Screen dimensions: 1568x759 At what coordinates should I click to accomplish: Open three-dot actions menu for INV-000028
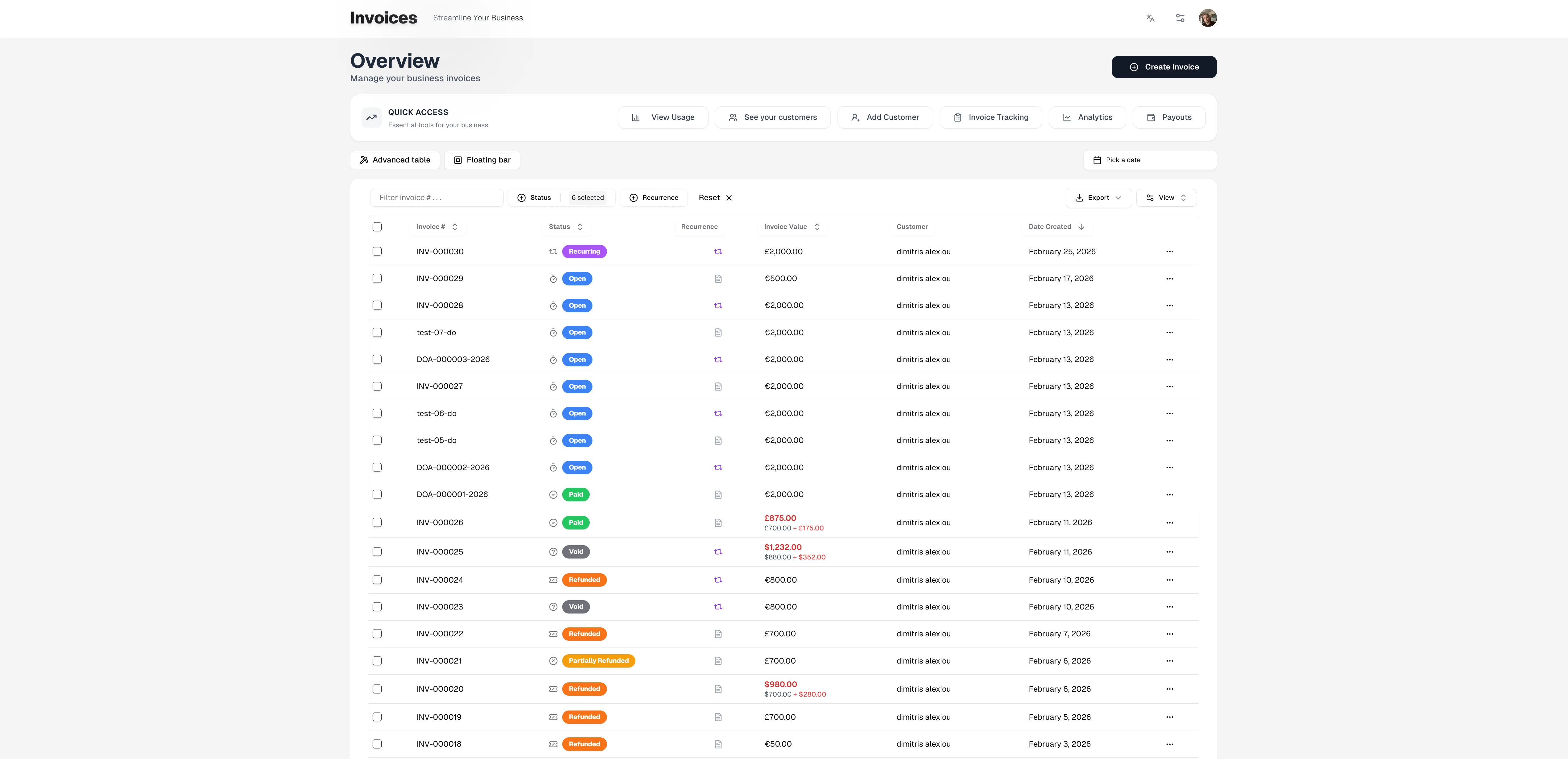tap(1169, 305)
